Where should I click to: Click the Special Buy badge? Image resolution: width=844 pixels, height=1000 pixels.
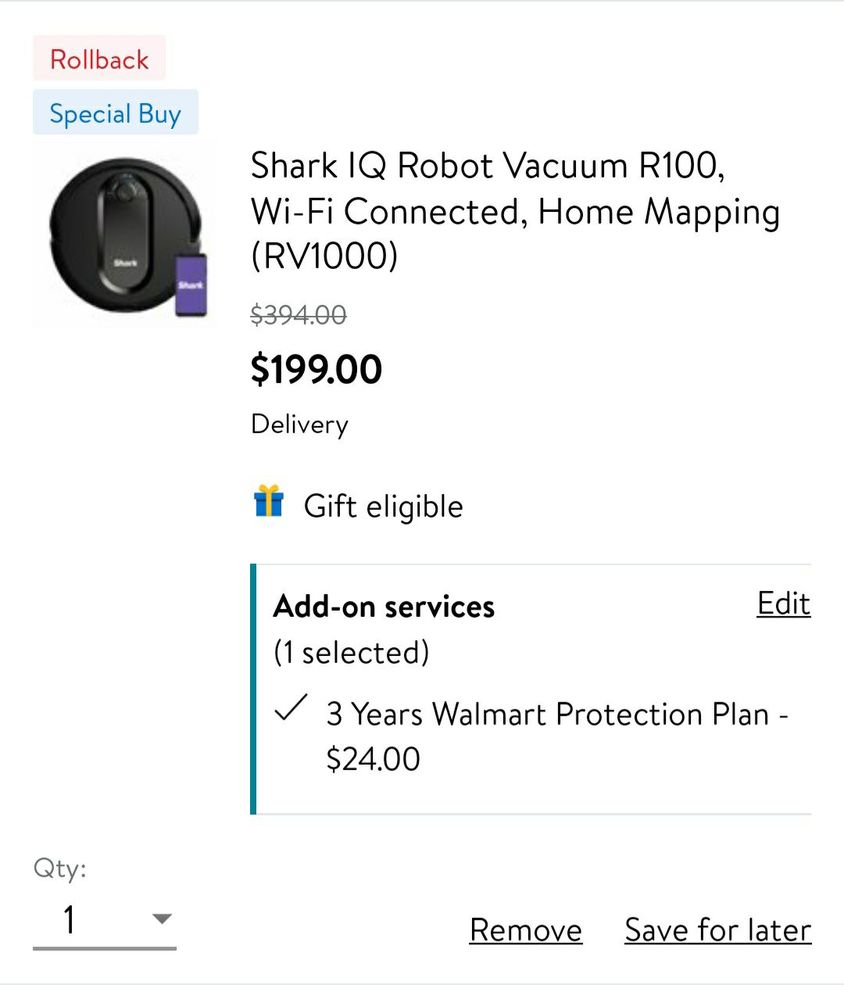point(115,113)
